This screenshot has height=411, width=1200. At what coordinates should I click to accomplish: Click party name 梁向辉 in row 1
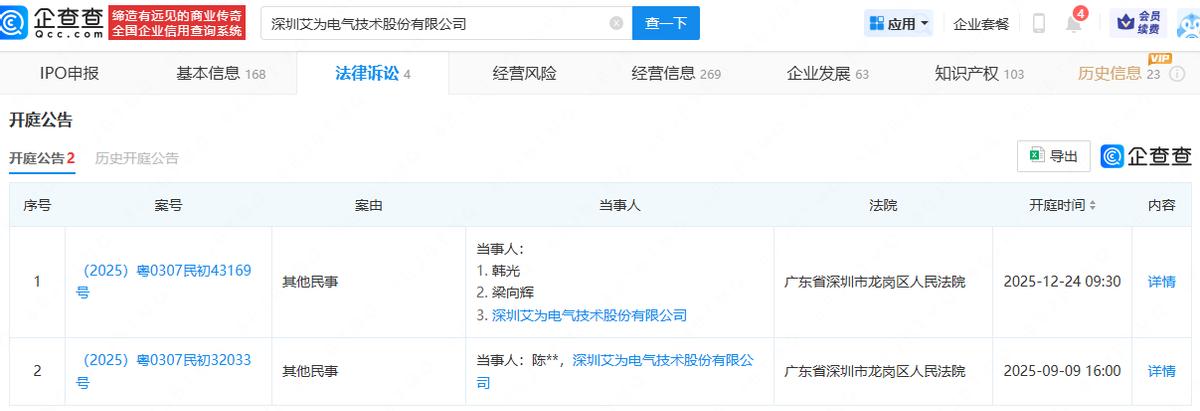(x=513, y=293)
